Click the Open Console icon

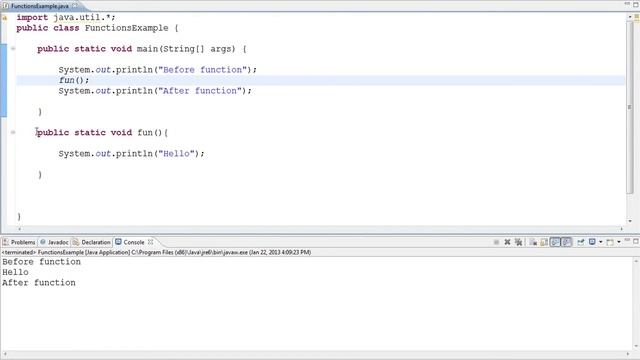(x=610, y=242)
